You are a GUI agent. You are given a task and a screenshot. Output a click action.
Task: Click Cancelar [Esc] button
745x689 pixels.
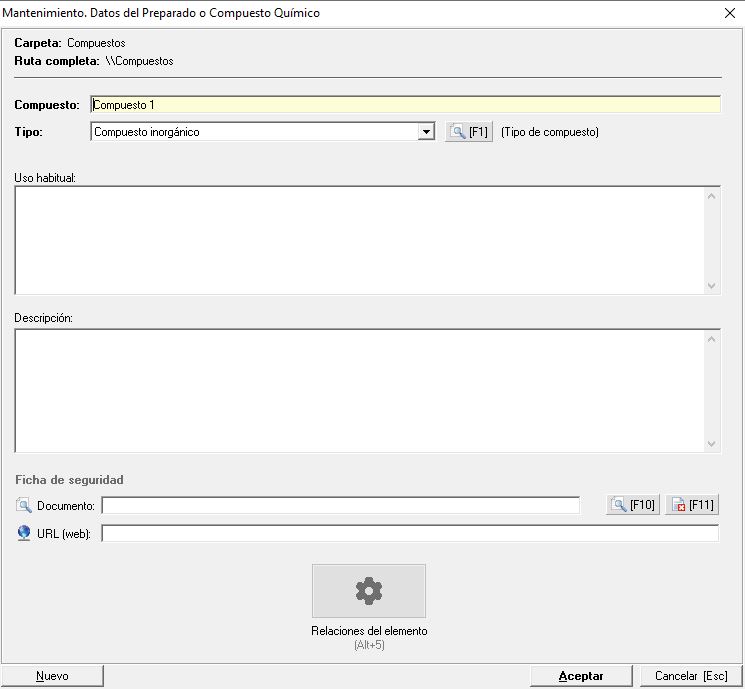tap(691, 676)
